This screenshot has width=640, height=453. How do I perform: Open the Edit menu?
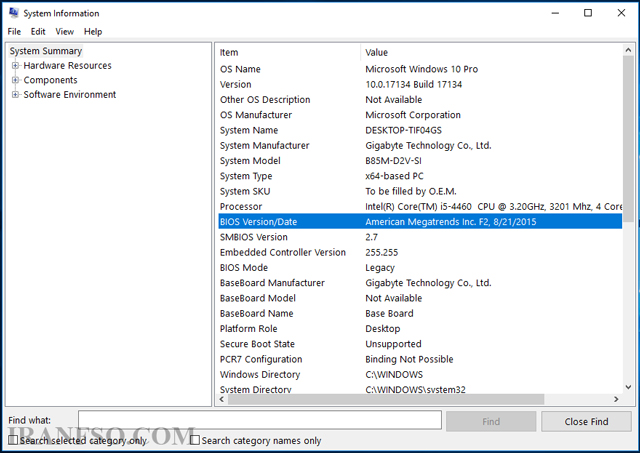click(38, 31)
